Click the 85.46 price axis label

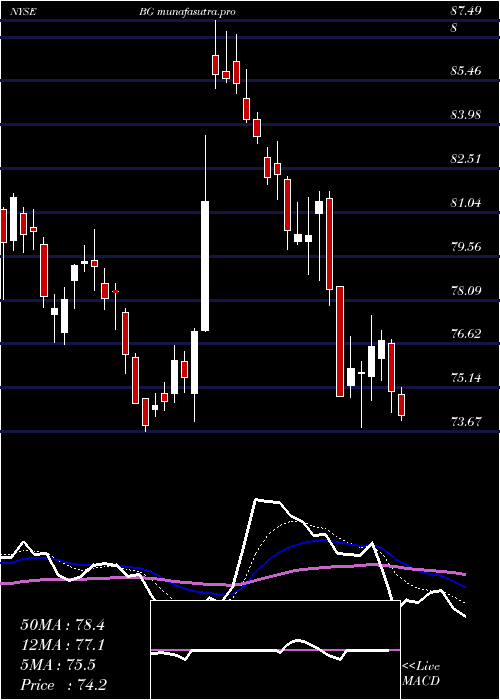click(467, 71)
